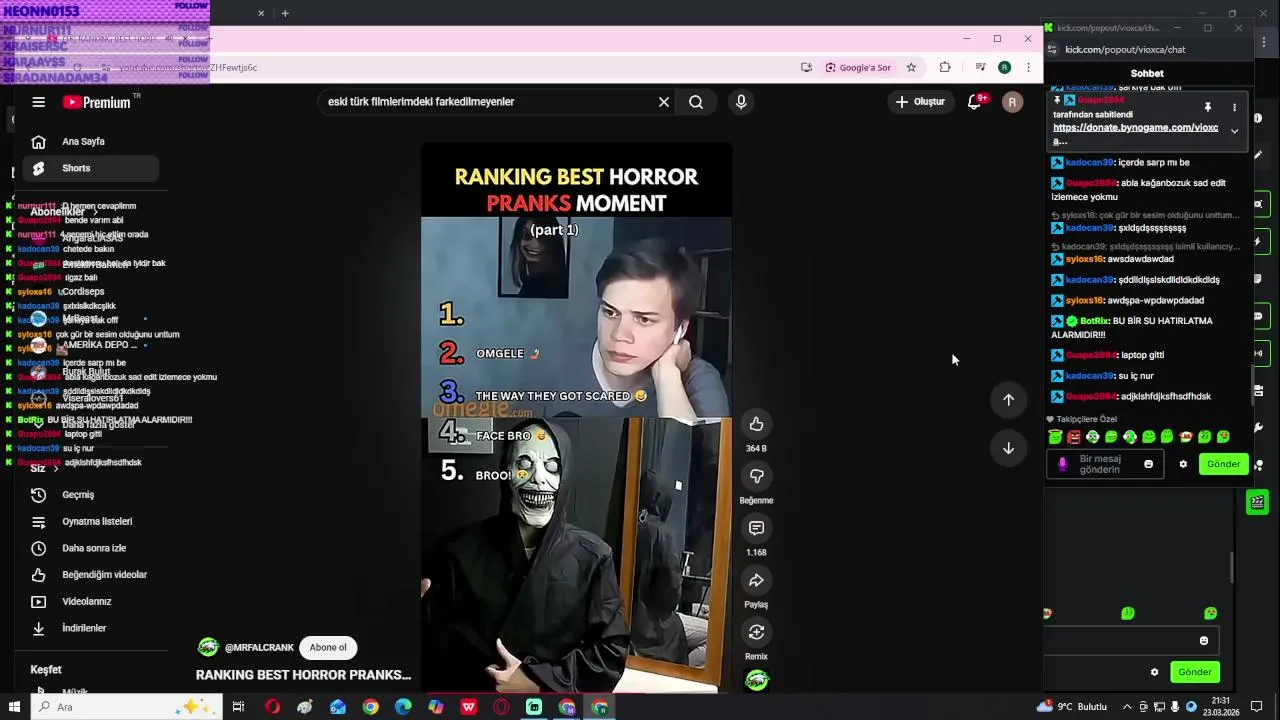Unpin the pinned chat message pin icon
This screenshot has width=1280, height=720.
coord(1208,107)
